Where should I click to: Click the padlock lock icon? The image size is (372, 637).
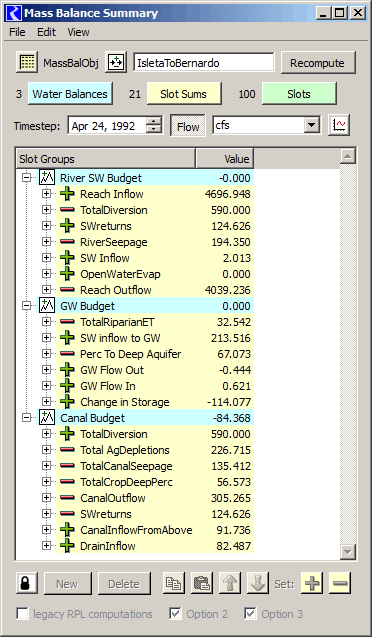[x=27, y=583]
